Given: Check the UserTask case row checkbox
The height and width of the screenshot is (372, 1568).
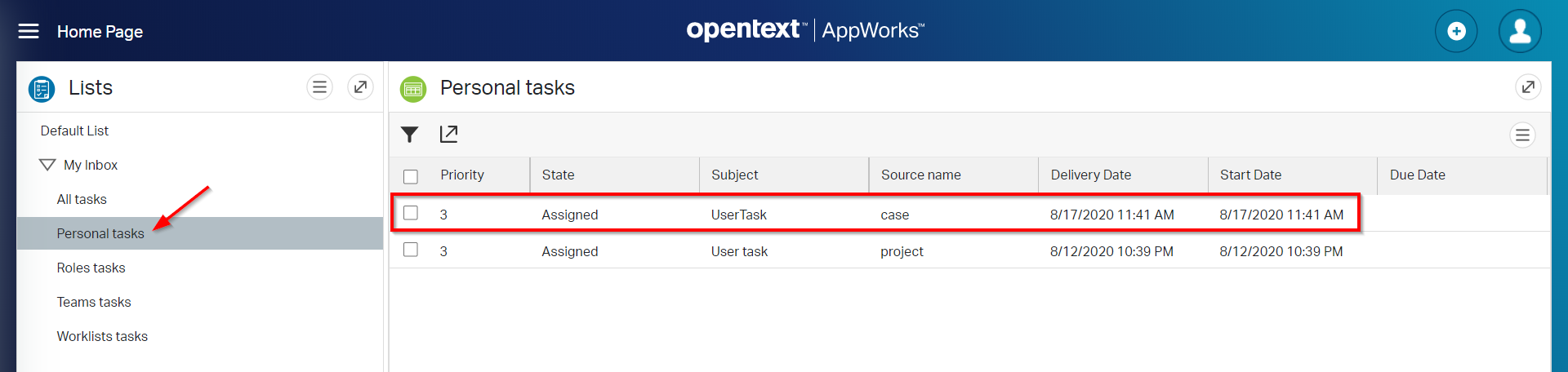Looking at the screenshot, I should click(411, 213).
